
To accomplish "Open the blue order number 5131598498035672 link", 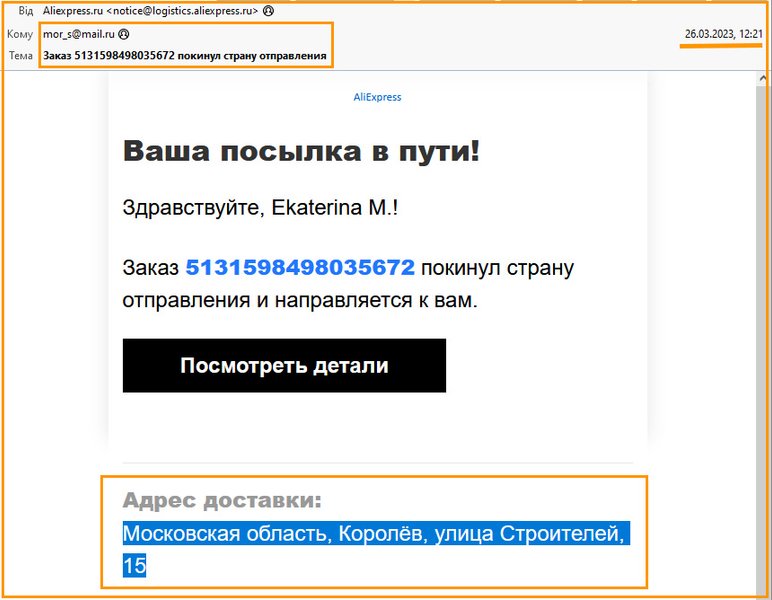I will pos(300,268).
